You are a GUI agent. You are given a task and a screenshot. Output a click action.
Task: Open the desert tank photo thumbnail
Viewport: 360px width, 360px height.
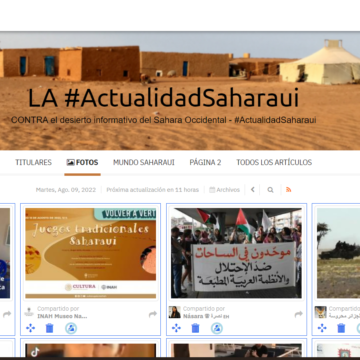338,253
